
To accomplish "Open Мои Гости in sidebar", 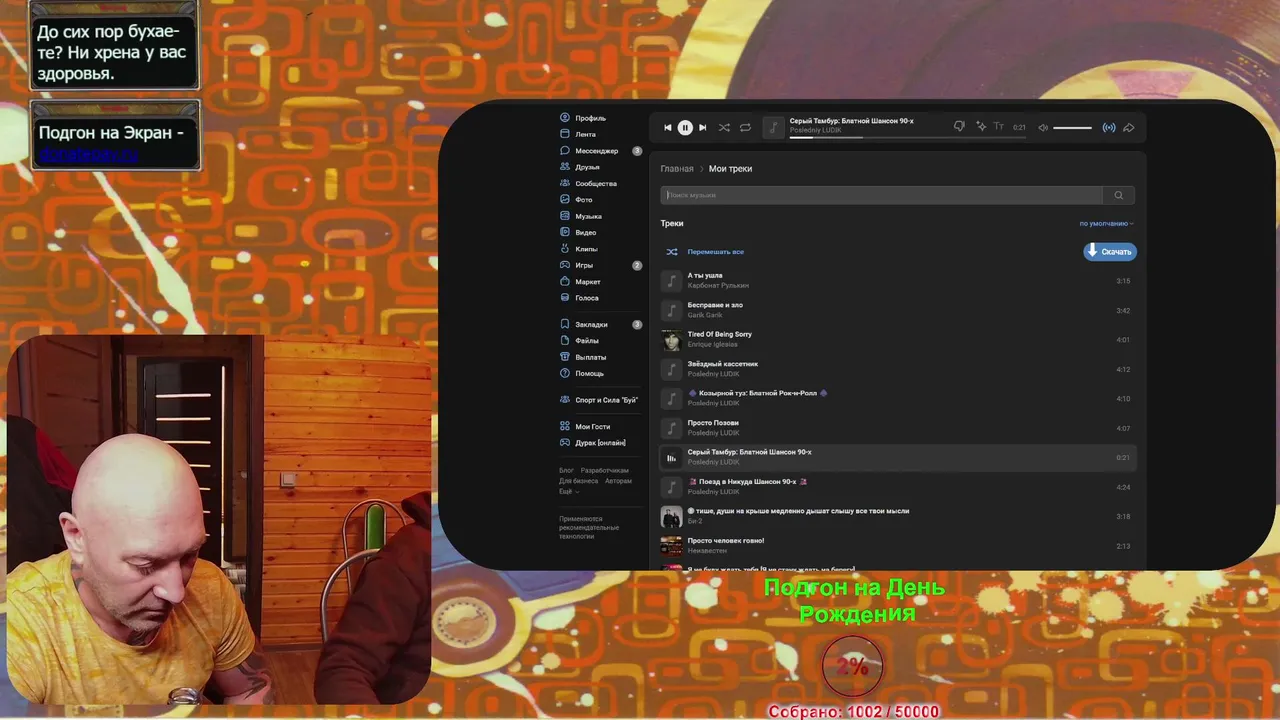I will [585, 427].
